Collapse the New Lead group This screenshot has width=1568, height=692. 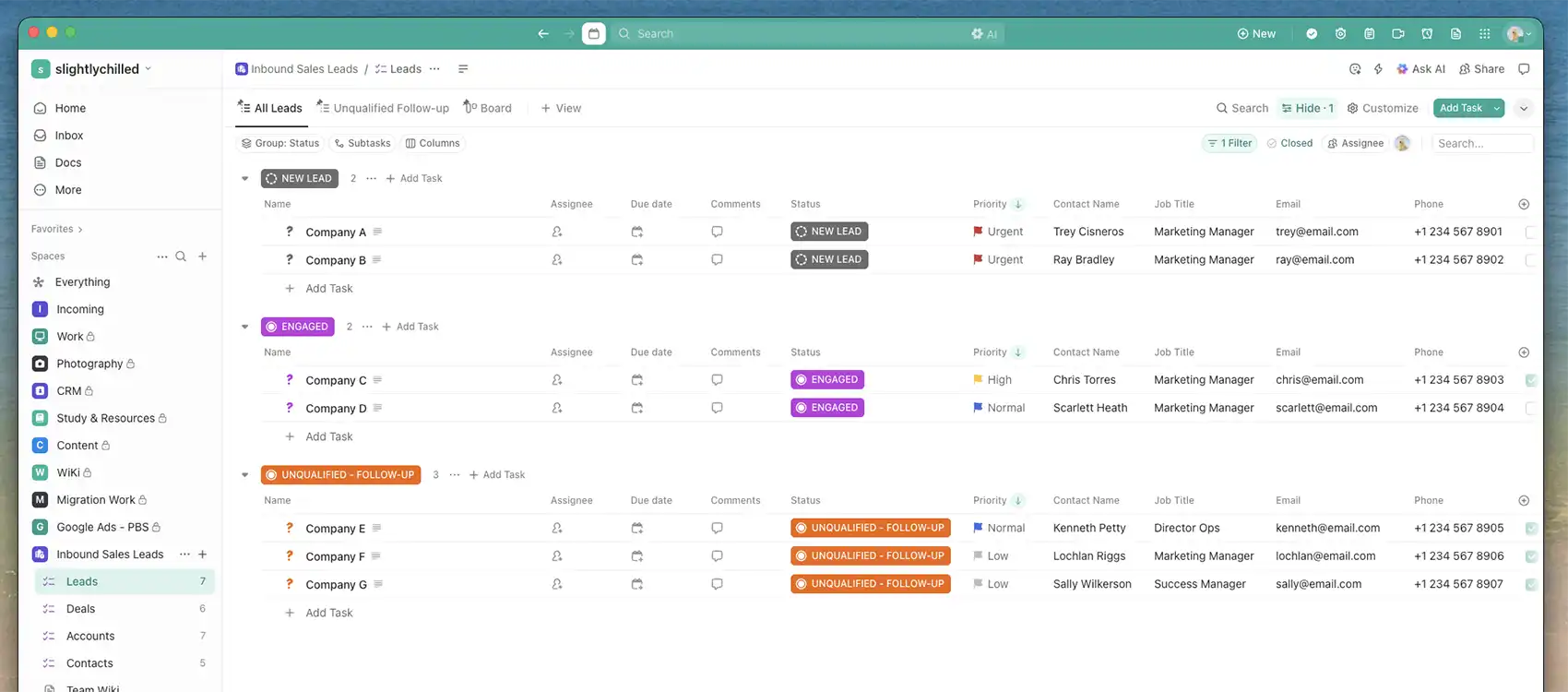point(244,179)
